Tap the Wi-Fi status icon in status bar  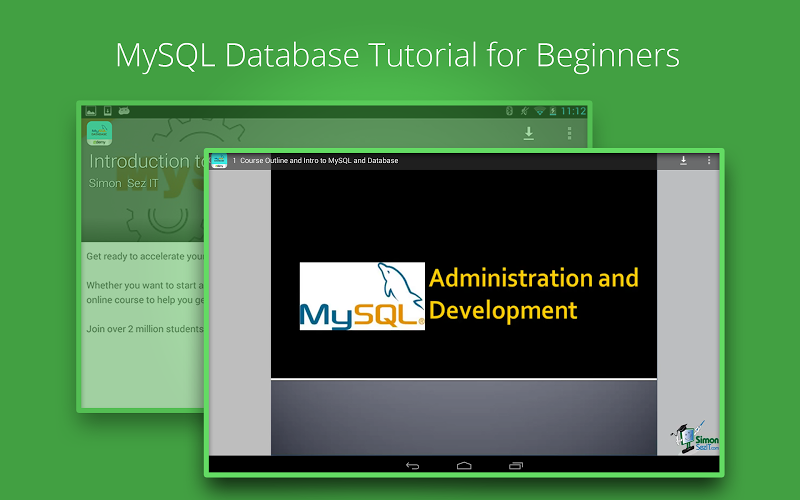click(x=539, y=111)
